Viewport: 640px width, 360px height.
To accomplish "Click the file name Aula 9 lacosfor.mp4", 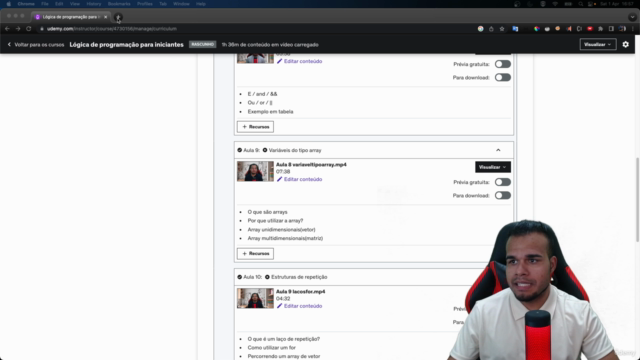I will coord(301,292).
